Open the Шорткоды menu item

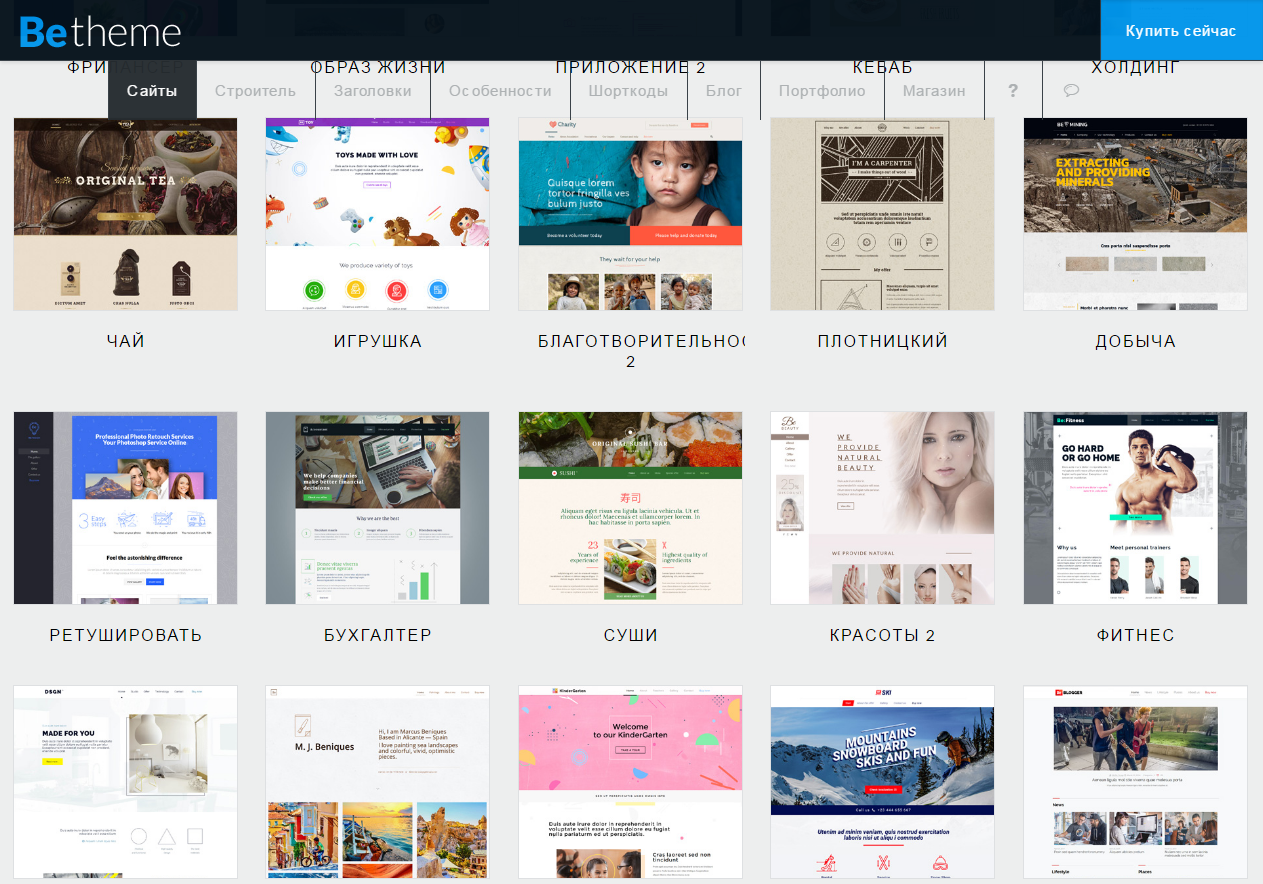[628, 91]
